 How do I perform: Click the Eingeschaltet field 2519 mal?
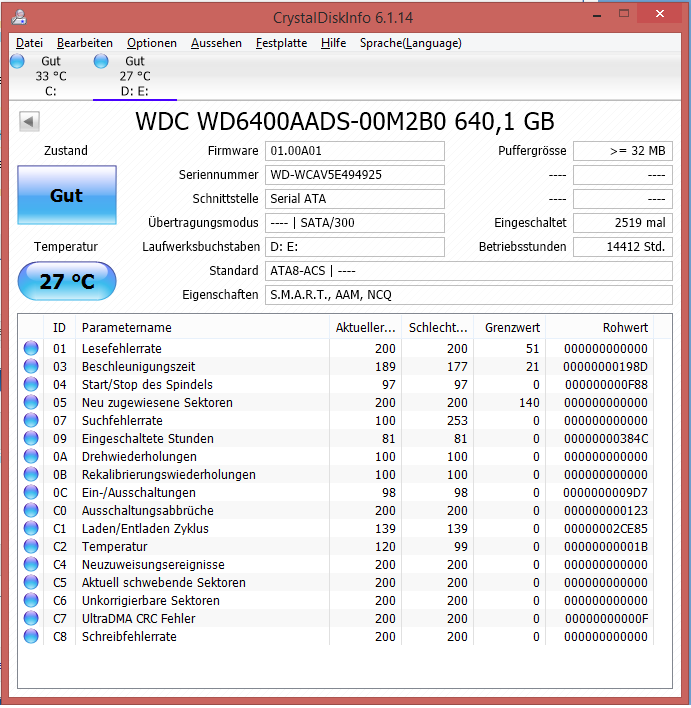[623, 223]
